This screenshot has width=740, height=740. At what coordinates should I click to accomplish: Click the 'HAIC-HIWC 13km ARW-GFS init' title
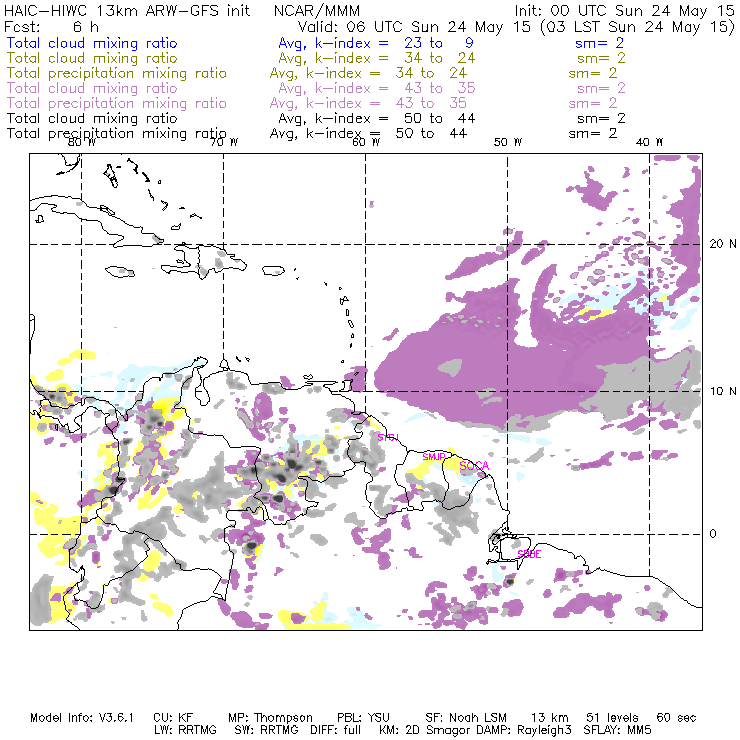127,11
